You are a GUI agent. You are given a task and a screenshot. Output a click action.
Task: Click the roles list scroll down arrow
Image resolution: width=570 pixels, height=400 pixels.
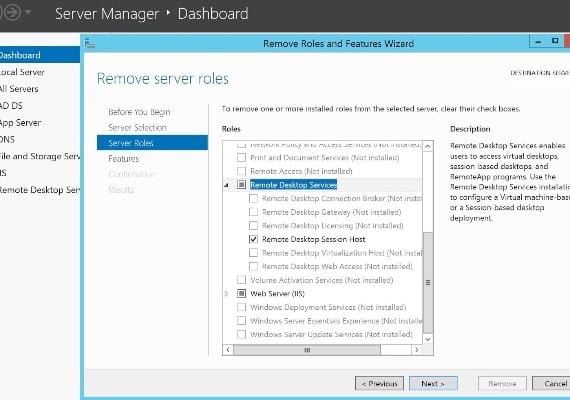[428, 339]
